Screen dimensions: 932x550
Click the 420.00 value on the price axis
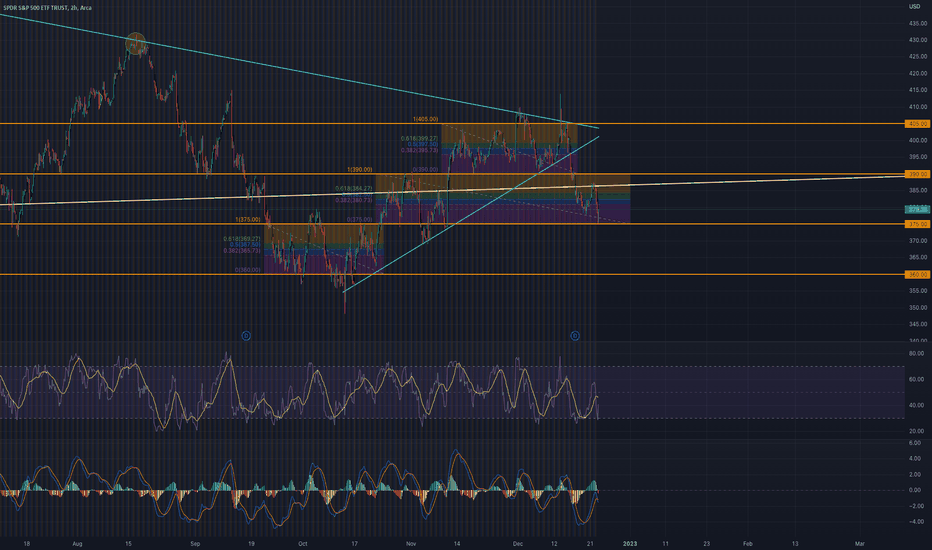point(918,74)
